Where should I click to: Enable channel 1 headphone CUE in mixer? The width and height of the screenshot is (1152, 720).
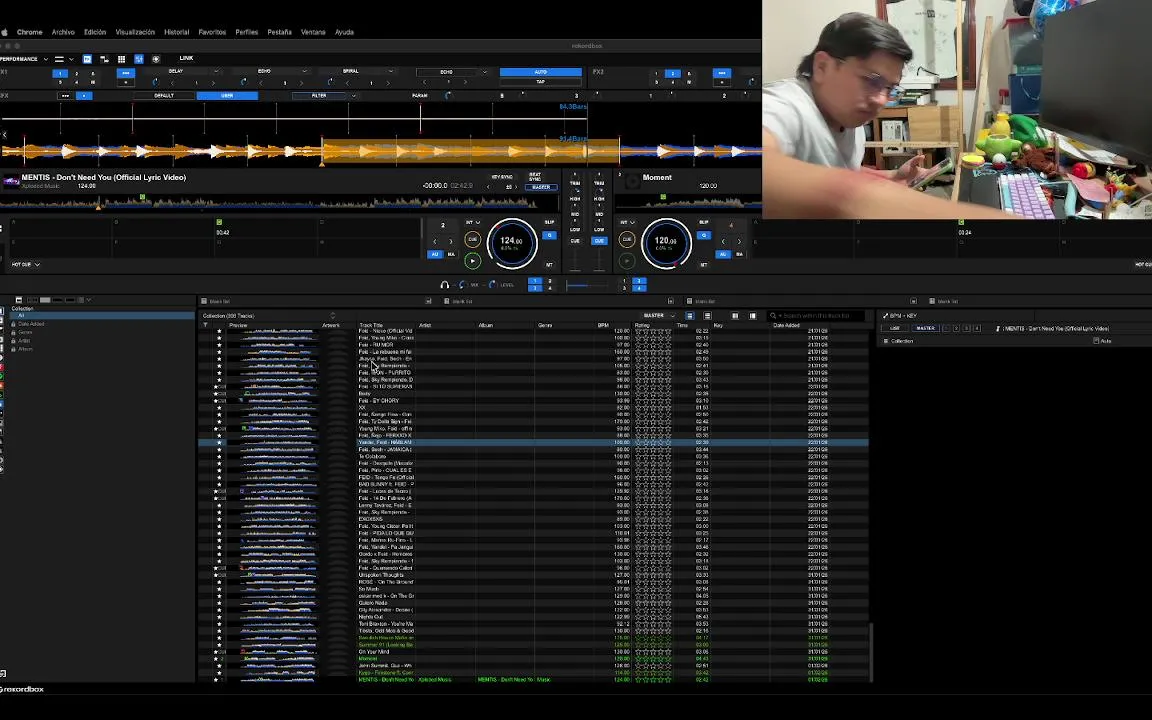tap(575, 241)
